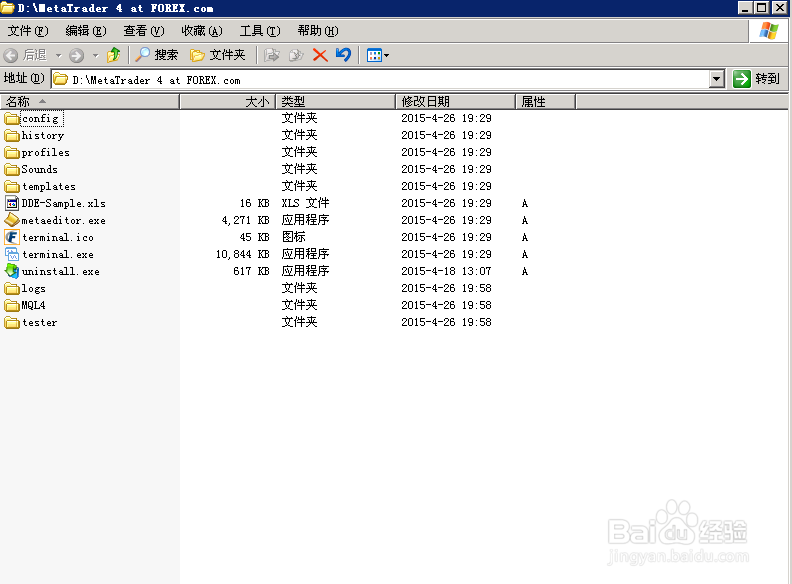The width and height of the screenshot is (792, 584).
Task: Sort by 修改日期 column header
Action: pyautogui.click(x=455, y=102)
